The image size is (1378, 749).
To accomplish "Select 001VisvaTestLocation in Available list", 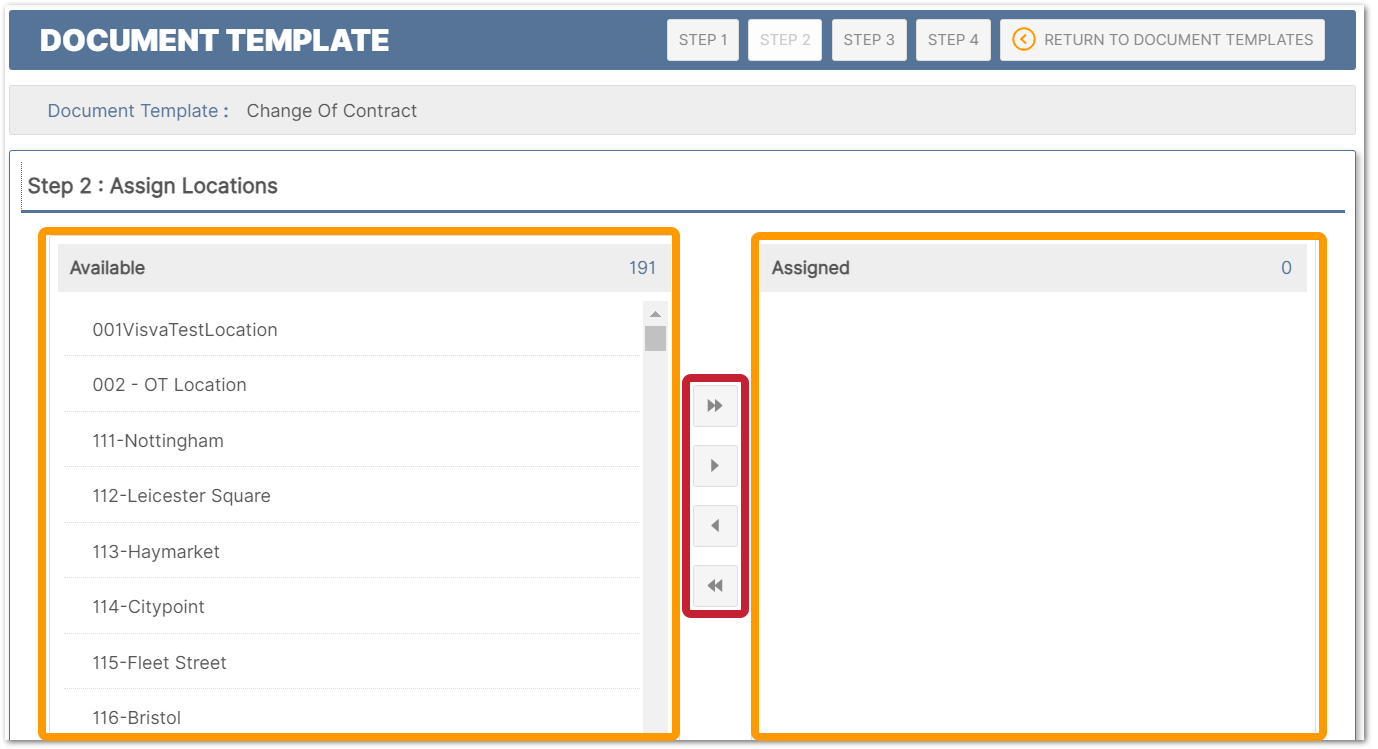I will click(x=352, y=329).
